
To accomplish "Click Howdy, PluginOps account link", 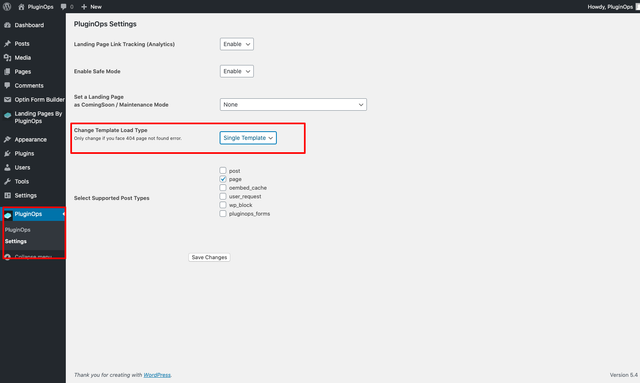I will [610, 7].
